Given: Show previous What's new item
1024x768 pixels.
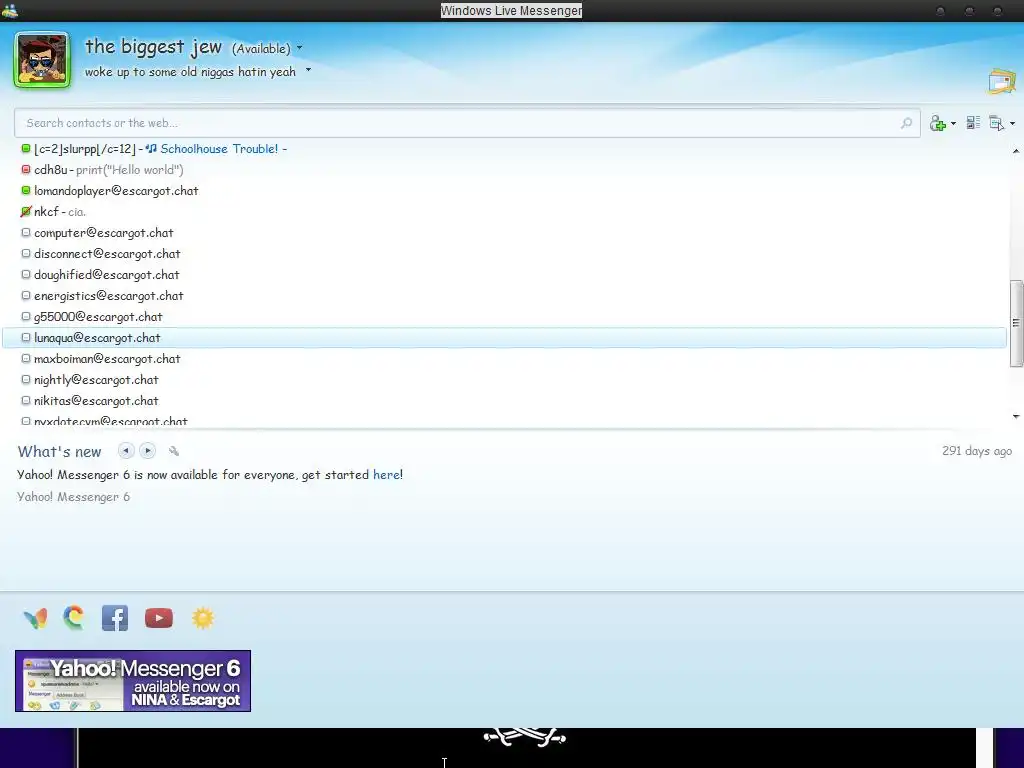Looking at the screenshot, I should pos(126,451).
